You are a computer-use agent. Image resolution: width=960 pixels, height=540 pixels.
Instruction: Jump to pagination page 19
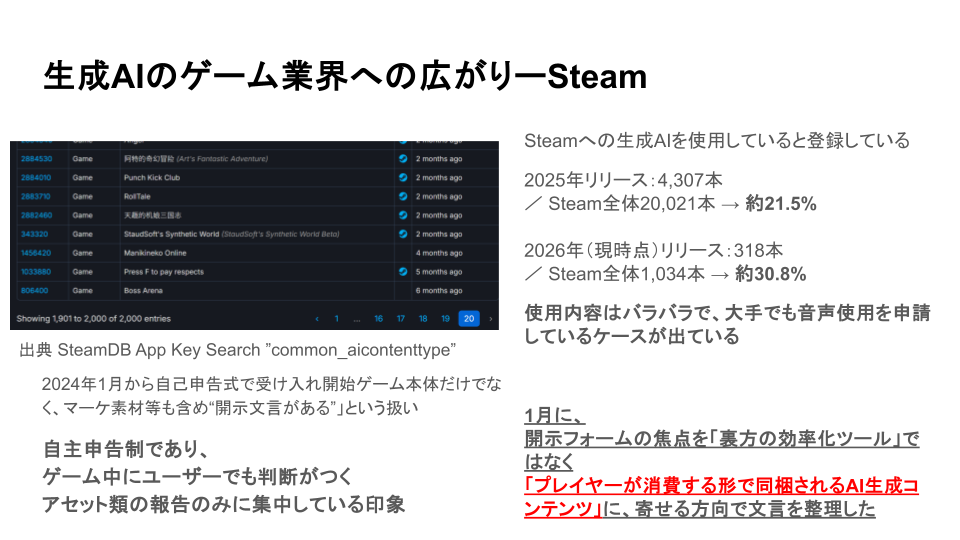click(x=445, y=319)
